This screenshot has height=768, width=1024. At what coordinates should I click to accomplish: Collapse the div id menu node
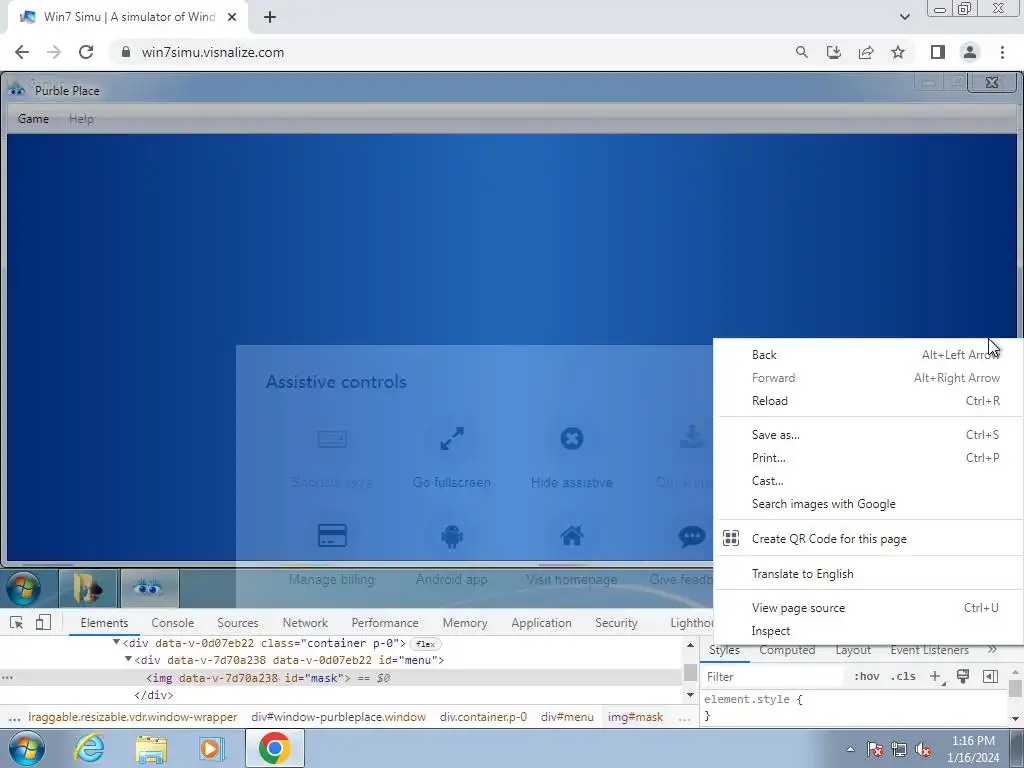click(128, 660)
